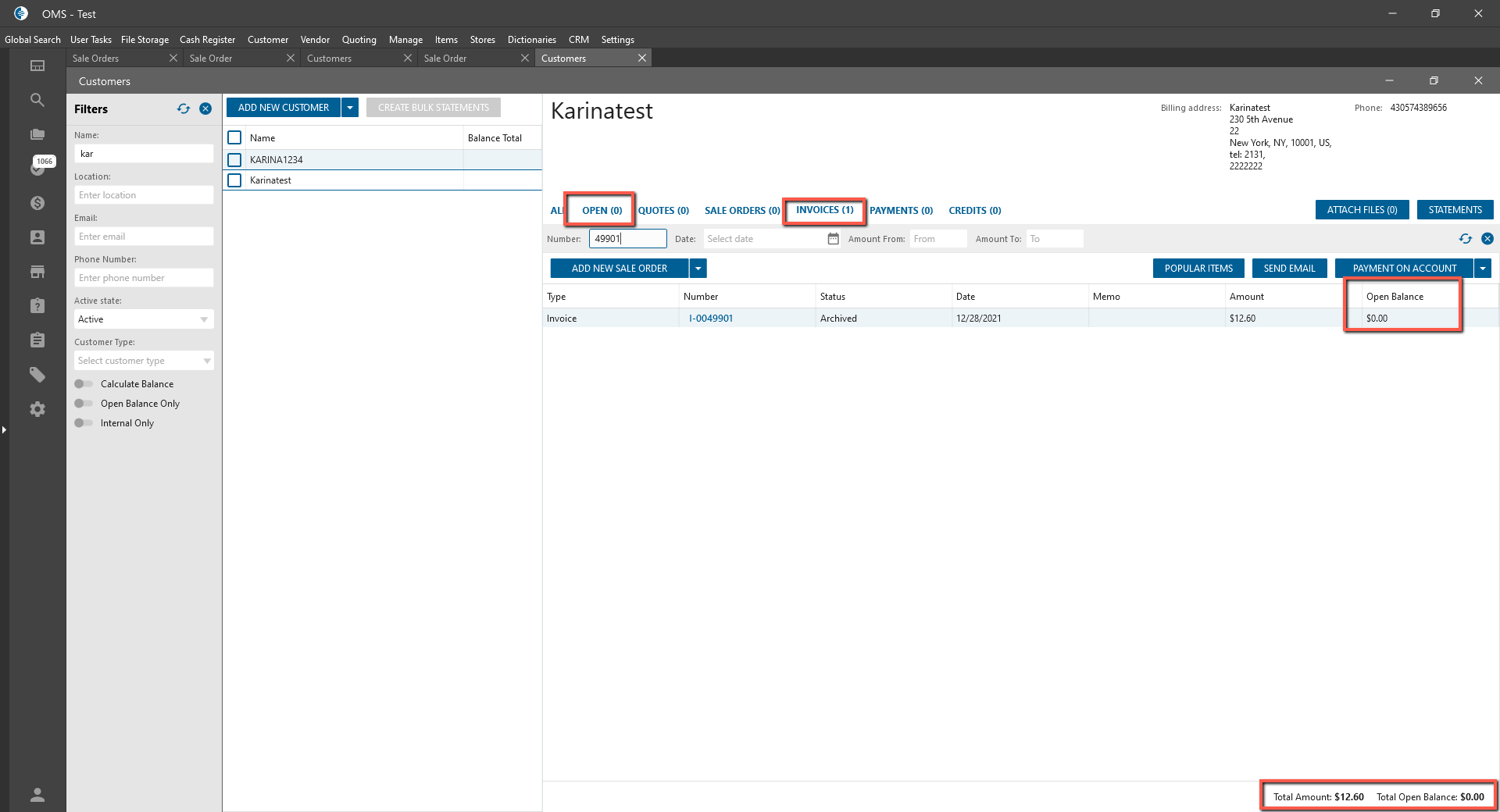Screen dimensions: 1500x812
Task: Click the storefront icon in the sidebar
Action: point(37,272)
